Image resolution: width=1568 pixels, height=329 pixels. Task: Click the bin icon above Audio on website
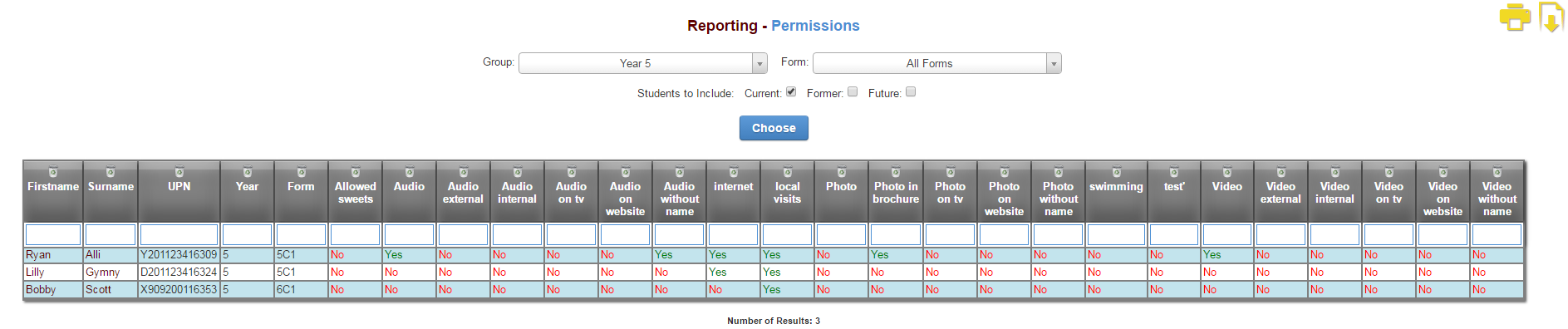626,172
